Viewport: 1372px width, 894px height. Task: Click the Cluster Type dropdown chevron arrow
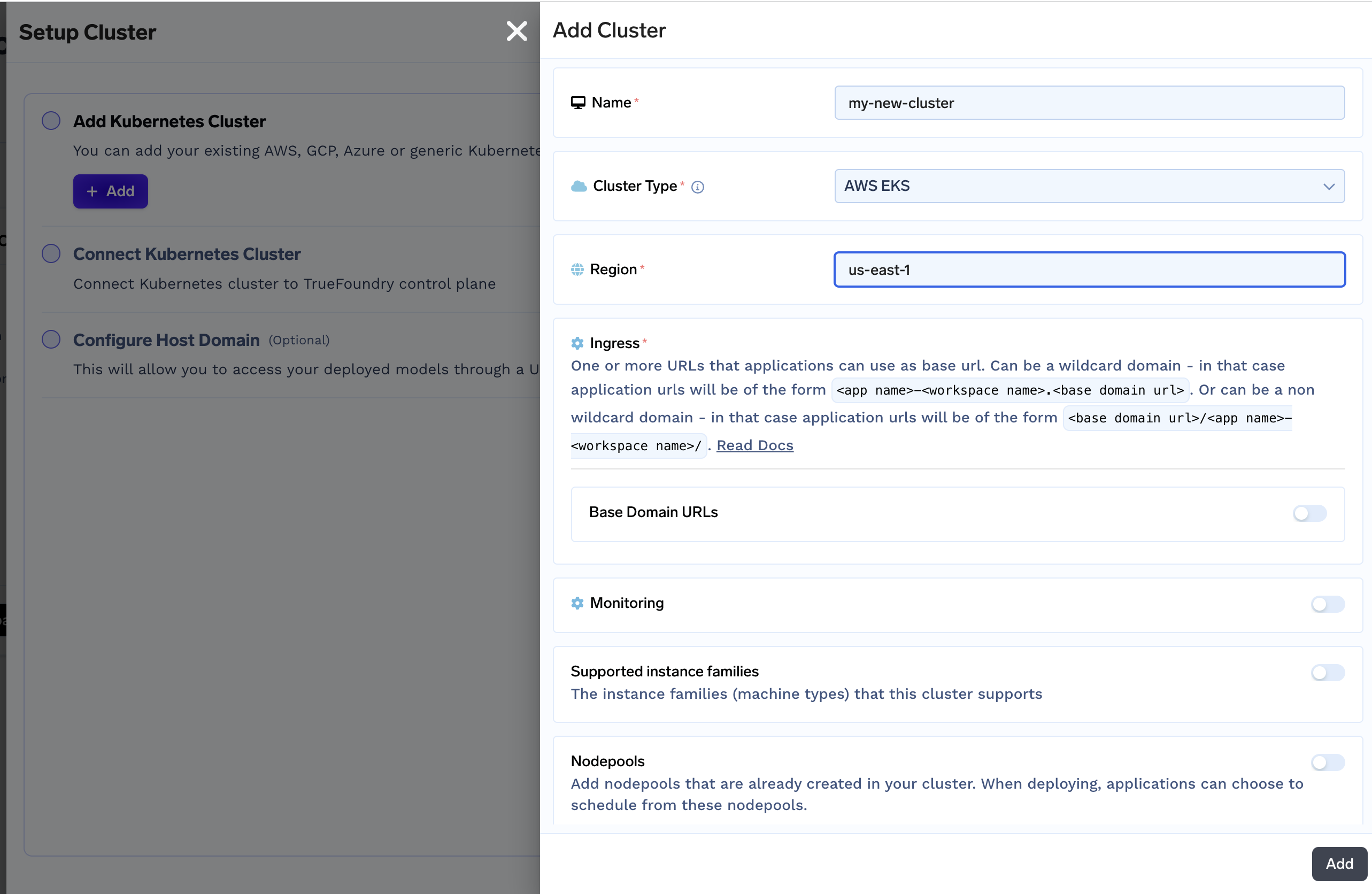click(1329, 187)
